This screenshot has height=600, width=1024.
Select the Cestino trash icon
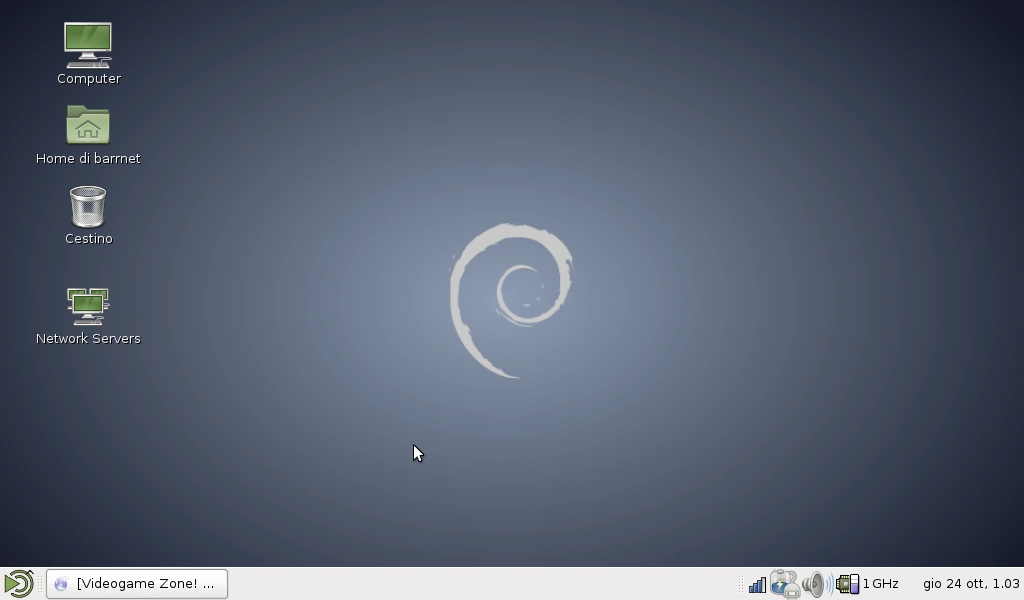tap(88, 207)
